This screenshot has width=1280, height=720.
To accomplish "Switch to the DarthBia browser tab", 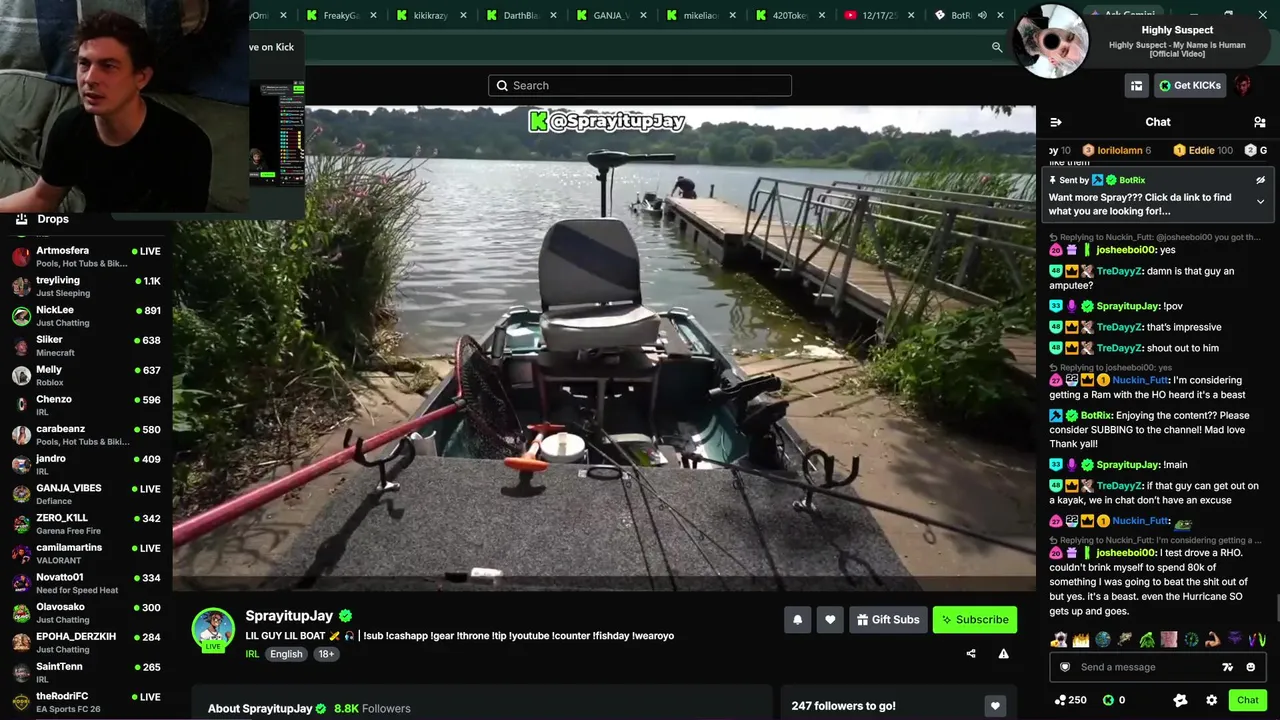I will (520, 15).
